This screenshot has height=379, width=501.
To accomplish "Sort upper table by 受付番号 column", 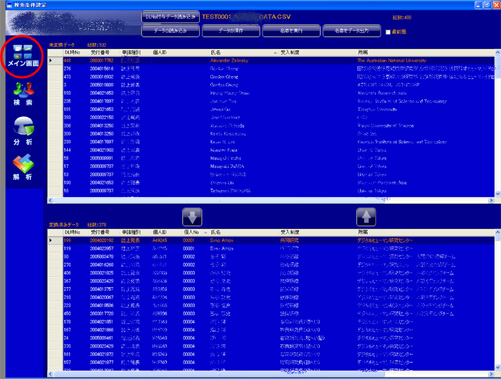I will pos(104,52).
